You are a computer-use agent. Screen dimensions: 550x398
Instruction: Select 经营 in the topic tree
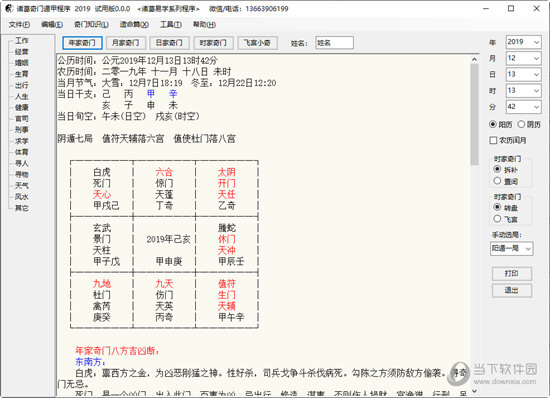(x=21, y=52)
